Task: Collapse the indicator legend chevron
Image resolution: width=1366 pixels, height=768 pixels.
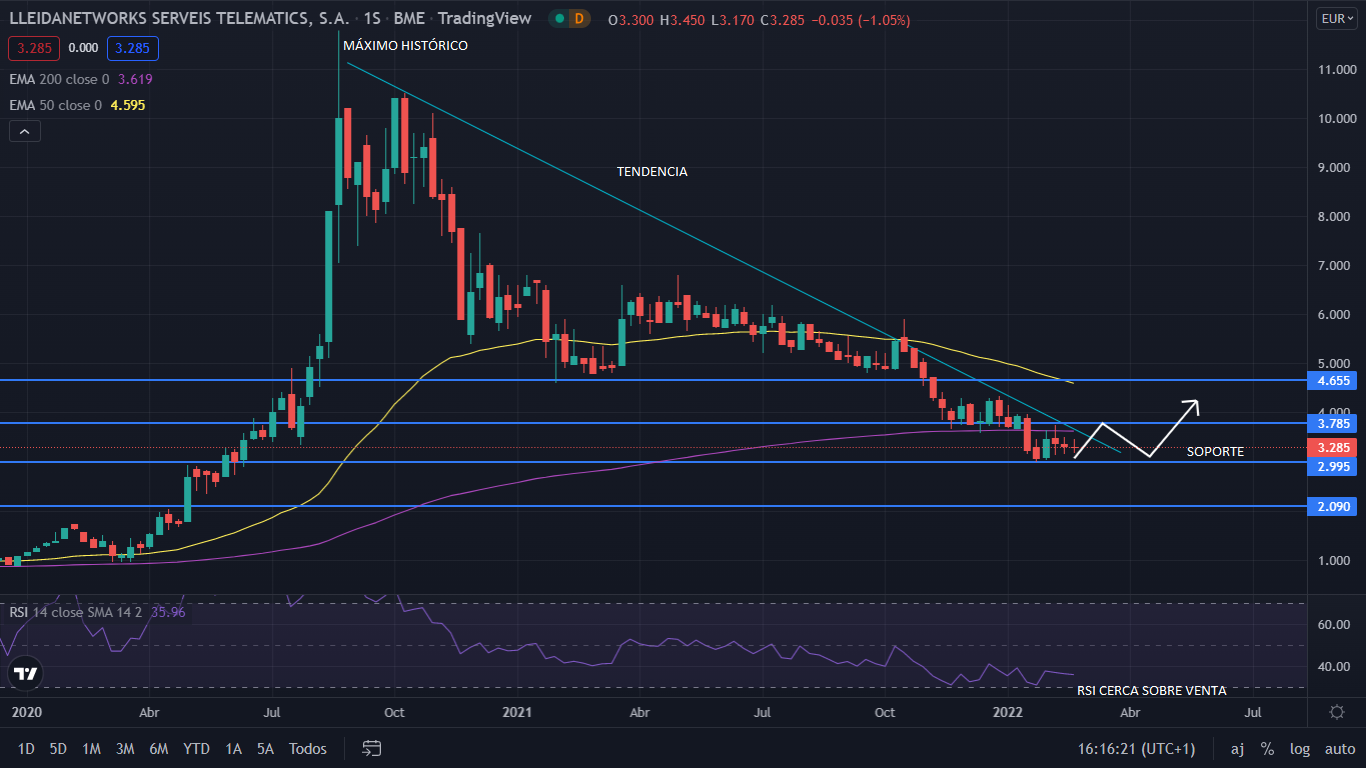Action: 25,131
